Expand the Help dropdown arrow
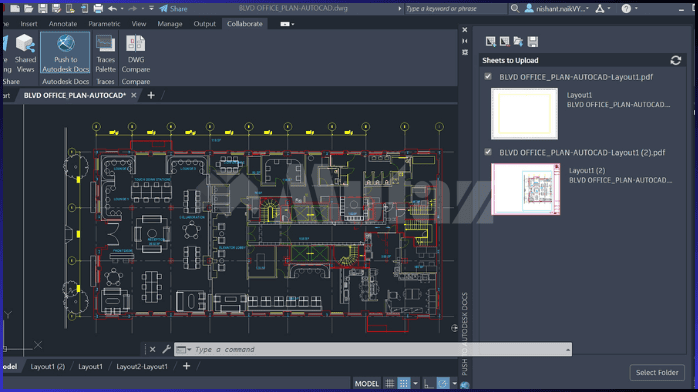 point(636,8)
